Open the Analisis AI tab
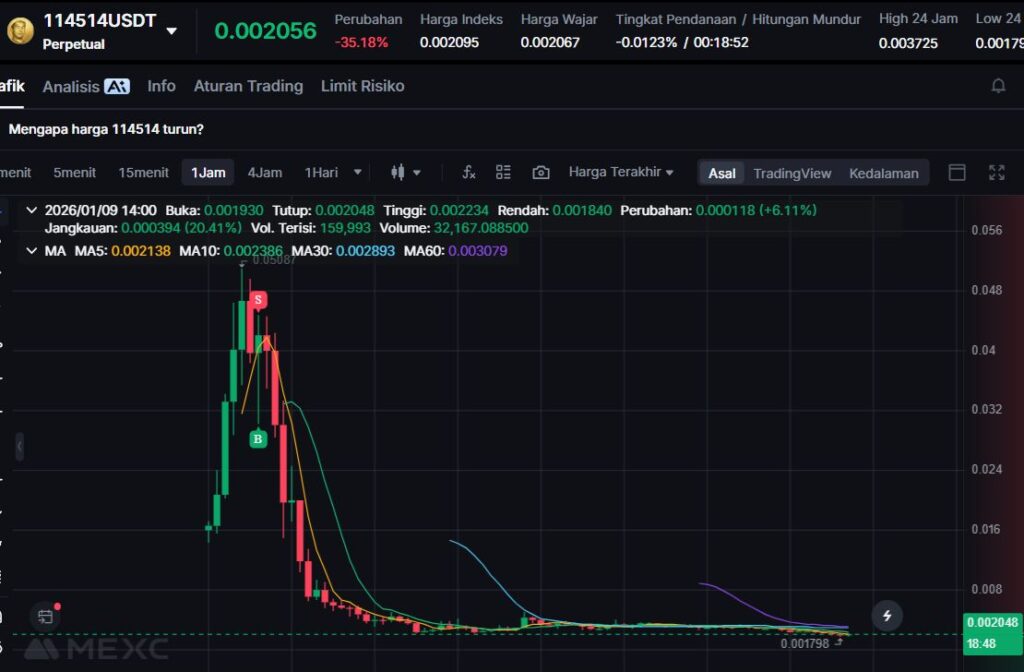Image resolution: width=1024 pixels, height=672 pixels. [85, 86]
